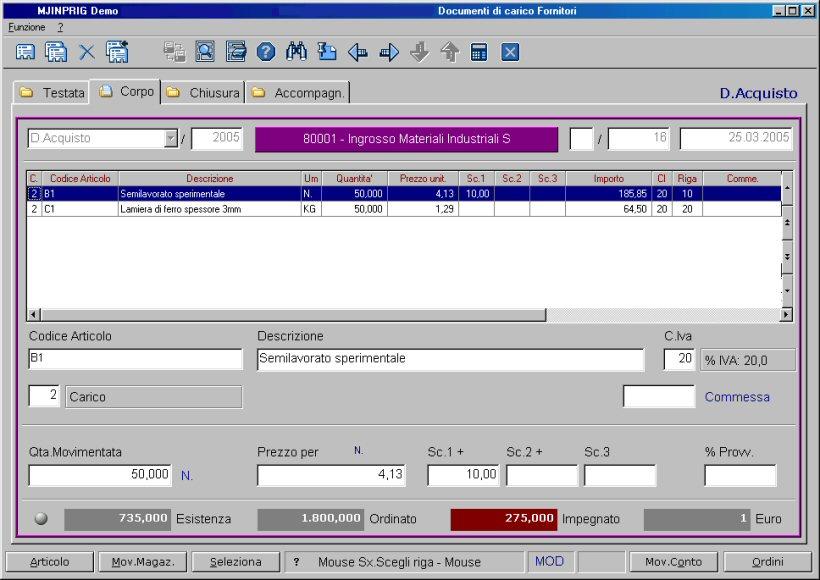Click the pinned note toolbar icon
820x580 pixels.
tap(327, 52)
